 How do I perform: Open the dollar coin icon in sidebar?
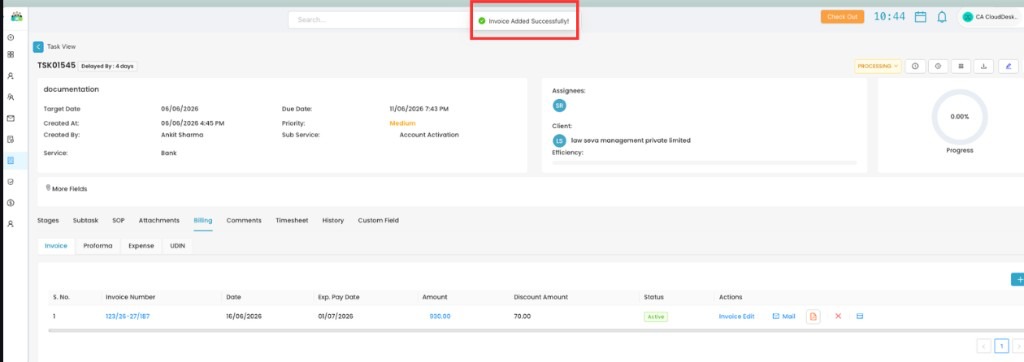click(x=10, y=203)
